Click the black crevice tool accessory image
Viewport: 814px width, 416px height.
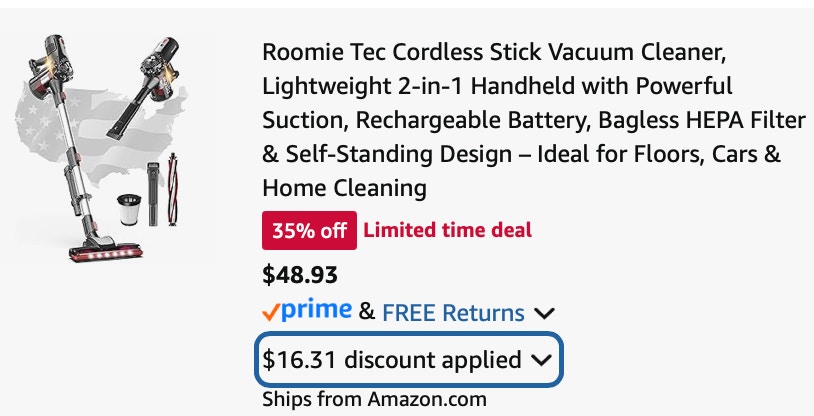coord(153,194)
